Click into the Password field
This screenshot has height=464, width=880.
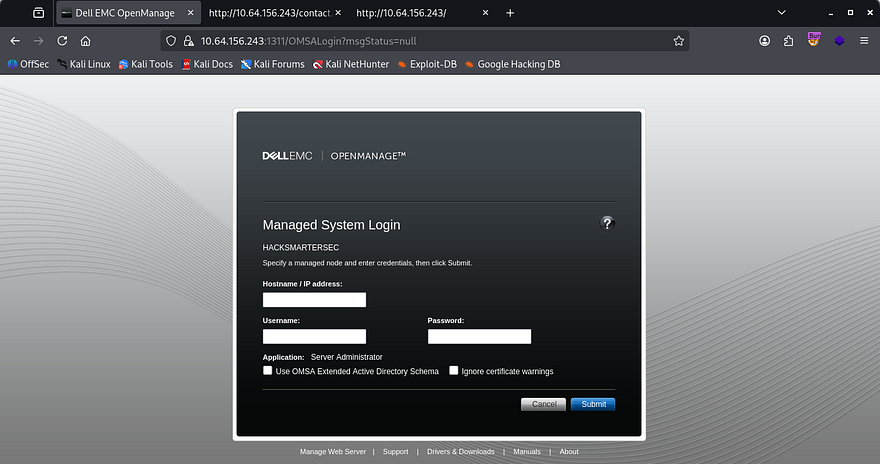[x=479, y=337]
